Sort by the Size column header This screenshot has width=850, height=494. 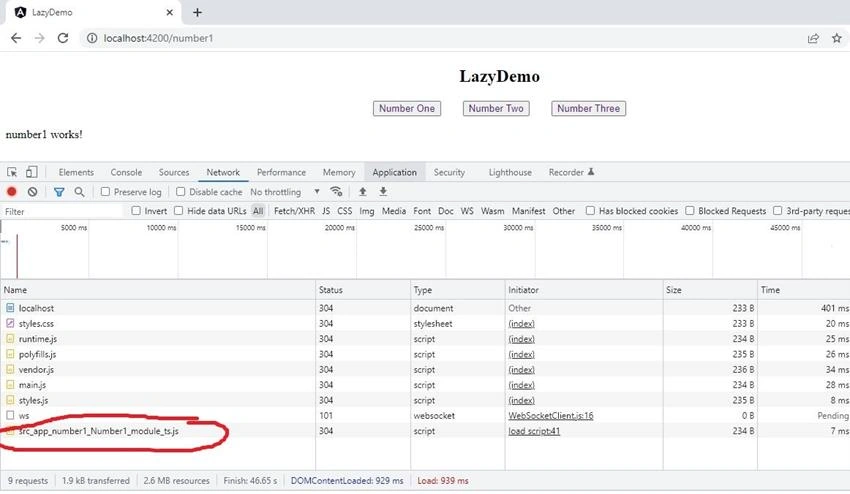pyautogui.click(x=710, y=290)
